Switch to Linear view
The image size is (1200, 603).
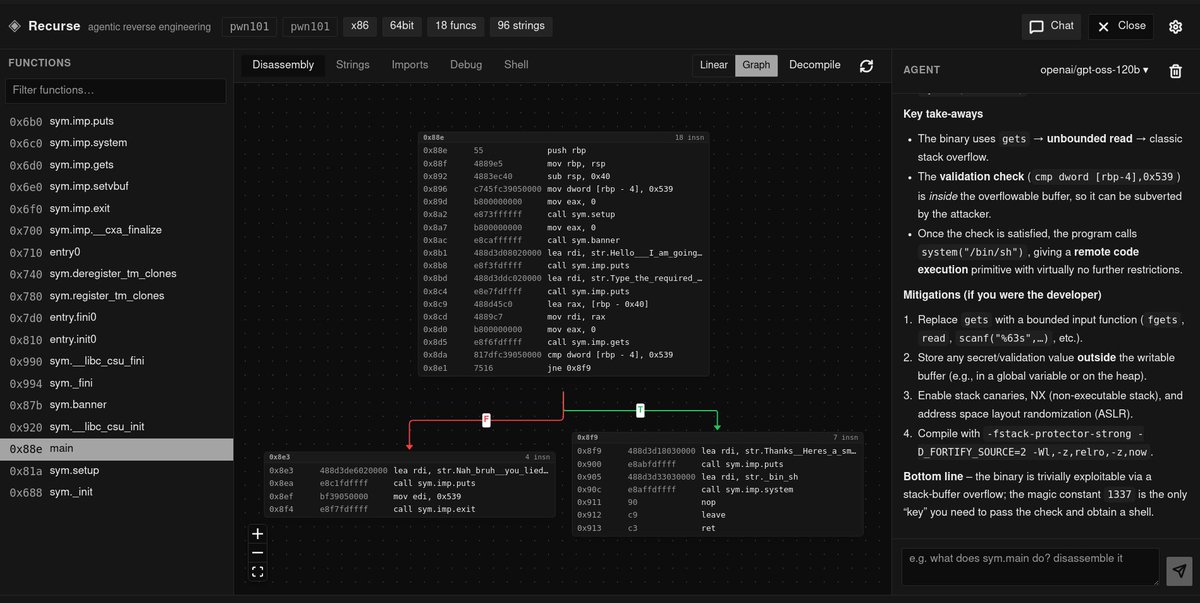click(x=714, y=65)
